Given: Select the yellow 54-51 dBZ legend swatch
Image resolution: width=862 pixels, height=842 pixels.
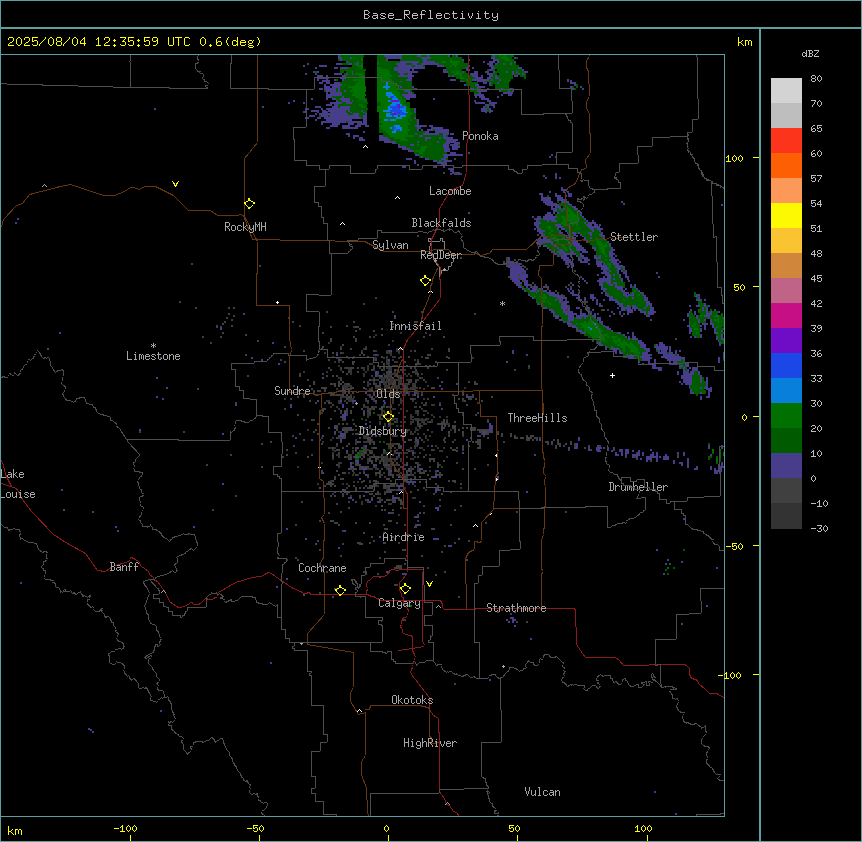Looking at the screenshot, I should 786,215.
